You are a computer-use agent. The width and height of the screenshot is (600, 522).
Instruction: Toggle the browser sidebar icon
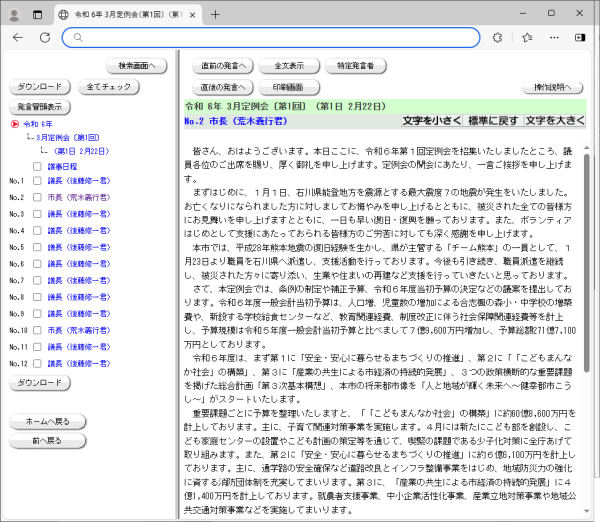[x=580, y=38]
